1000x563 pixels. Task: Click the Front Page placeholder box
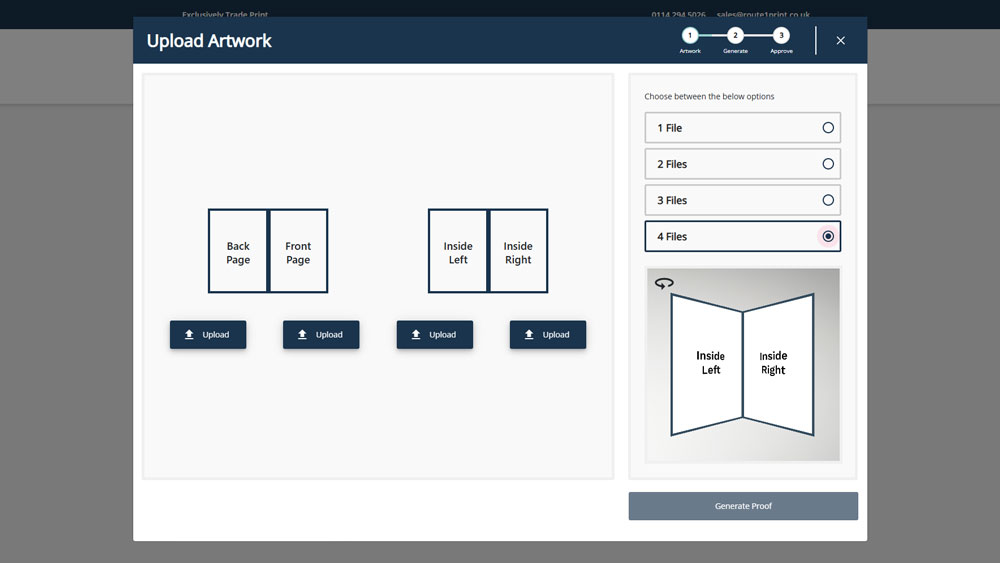298,252
